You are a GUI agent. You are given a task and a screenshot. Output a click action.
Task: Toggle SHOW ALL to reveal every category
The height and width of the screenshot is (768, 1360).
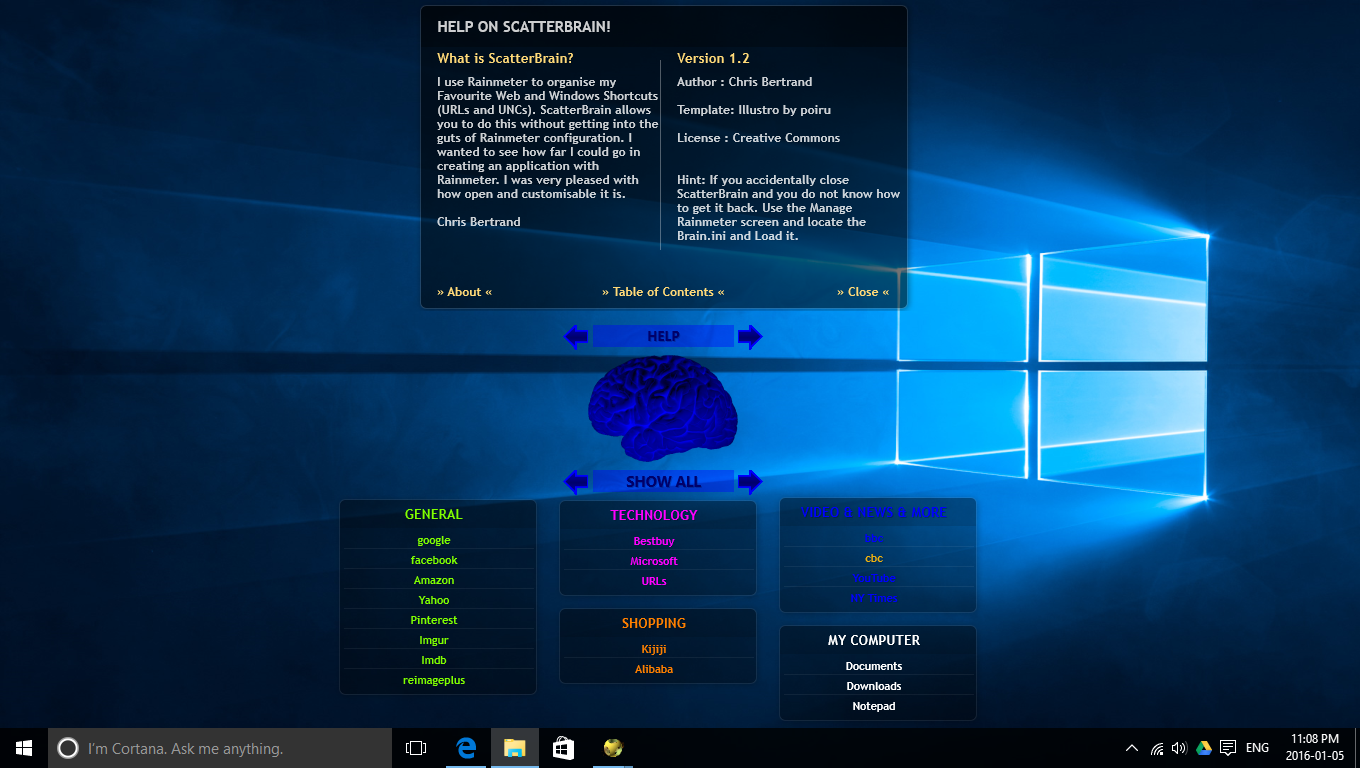(x=663, y=481)
